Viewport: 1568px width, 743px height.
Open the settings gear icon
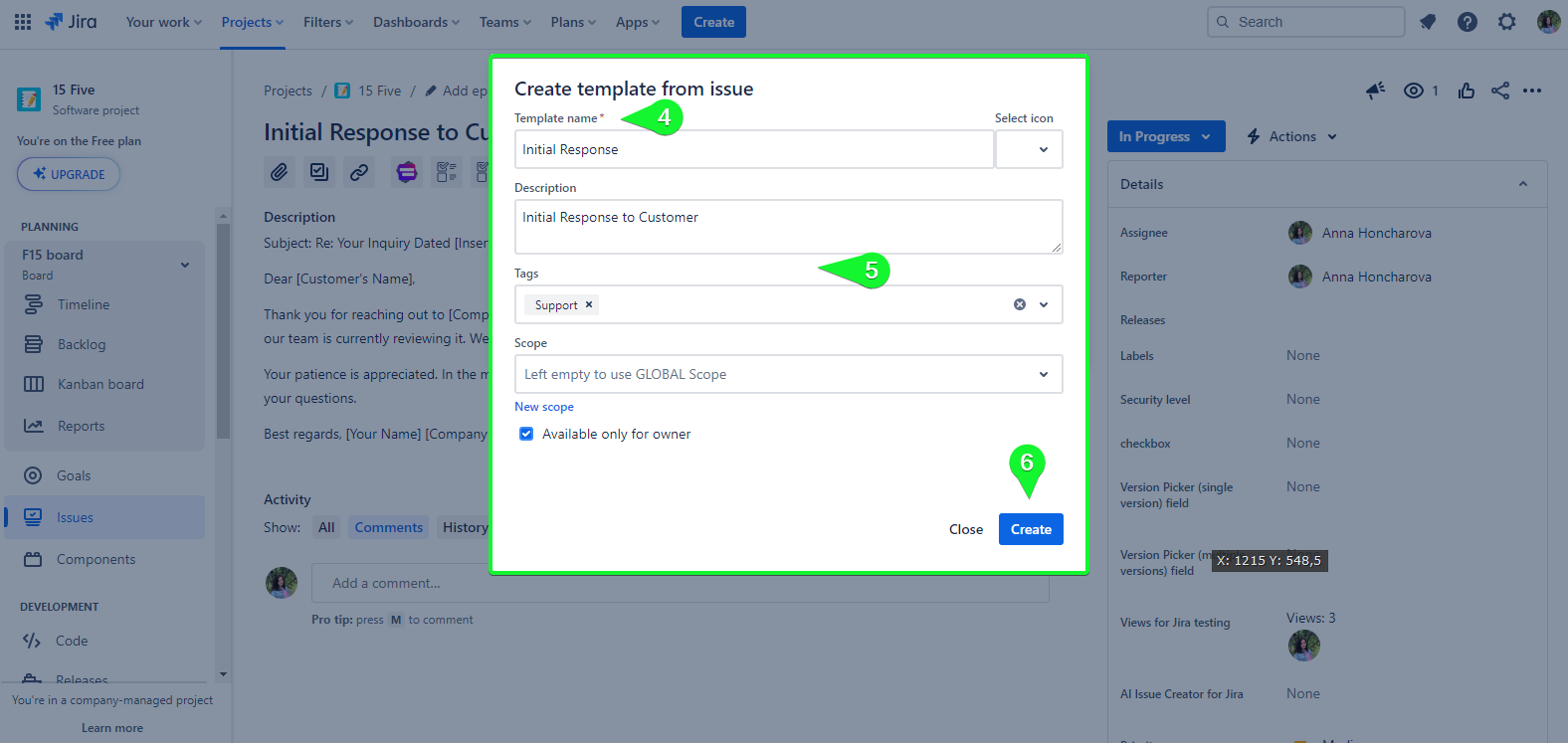click(1507, 22)
